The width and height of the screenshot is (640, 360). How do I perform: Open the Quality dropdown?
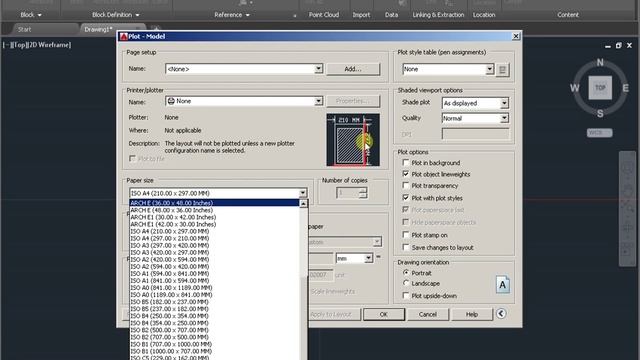click(x=504, y=118)
